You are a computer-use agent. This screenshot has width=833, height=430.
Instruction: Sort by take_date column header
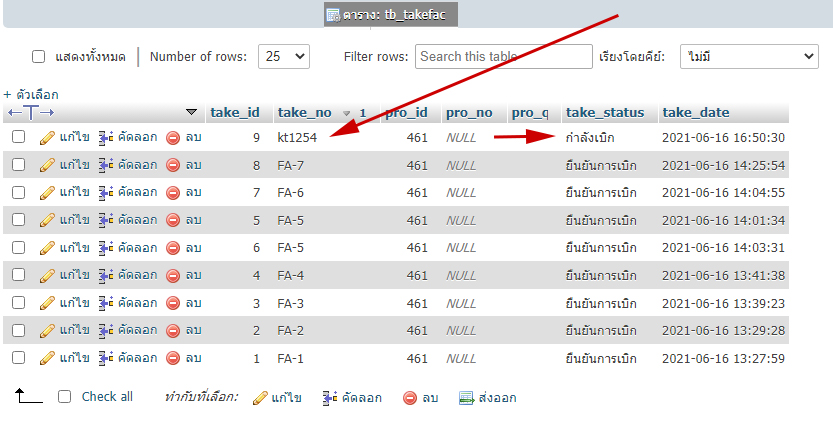tap(695, 113)
